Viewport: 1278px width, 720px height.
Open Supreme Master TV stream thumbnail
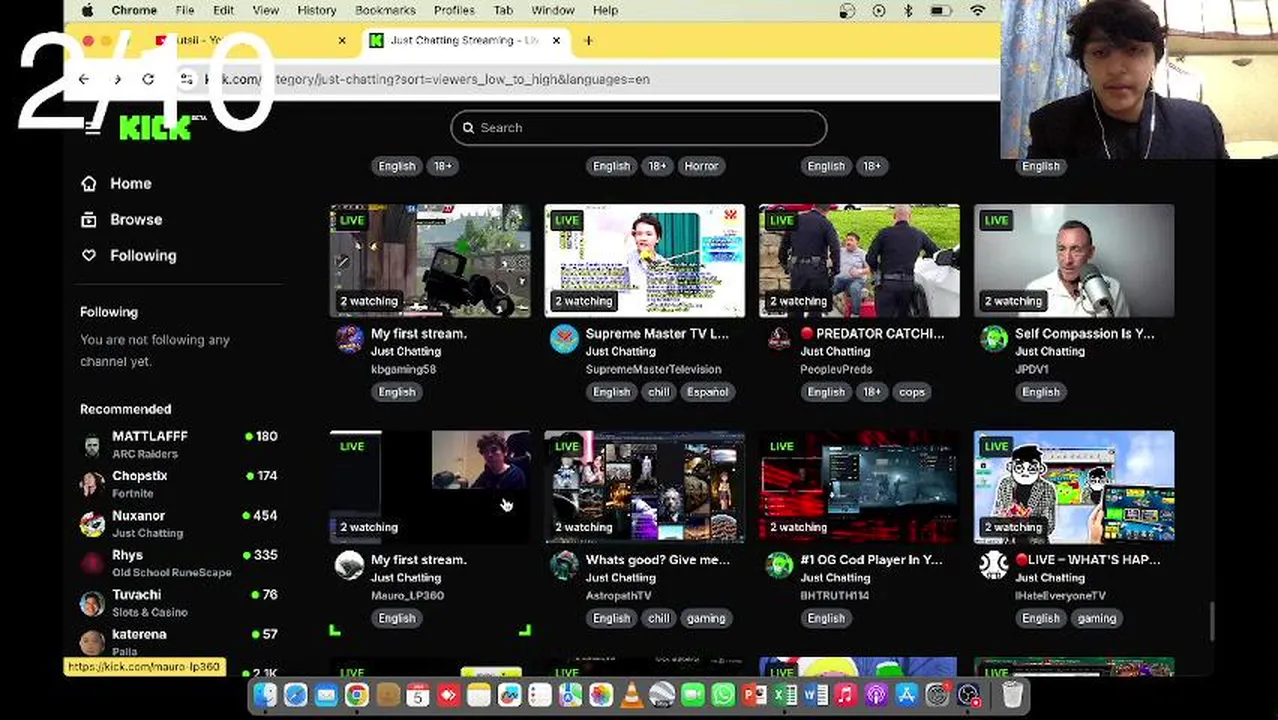pyautogui.click(x=645, y=261)
